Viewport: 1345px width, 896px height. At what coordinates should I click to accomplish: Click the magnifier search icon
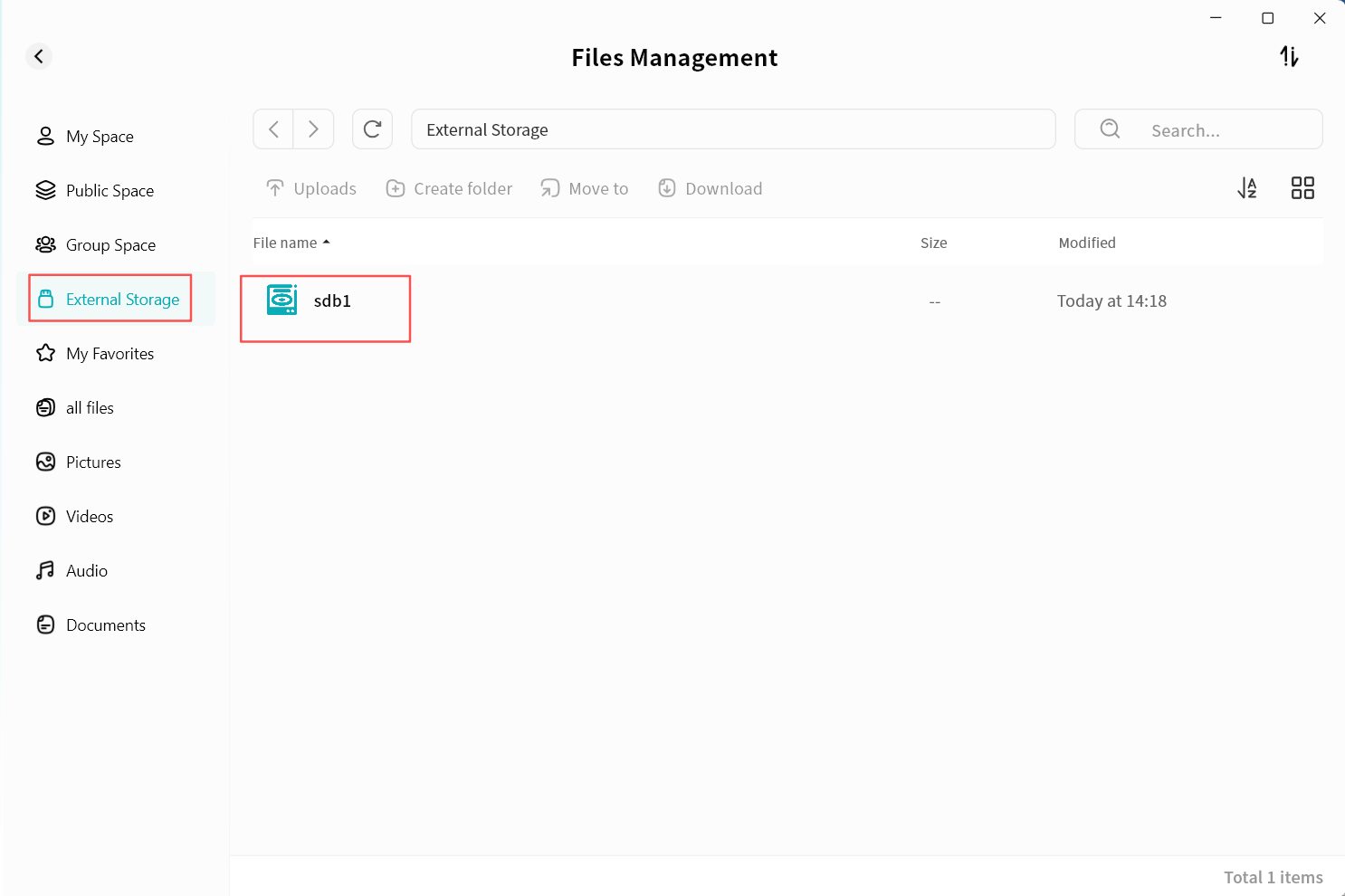1110,129
